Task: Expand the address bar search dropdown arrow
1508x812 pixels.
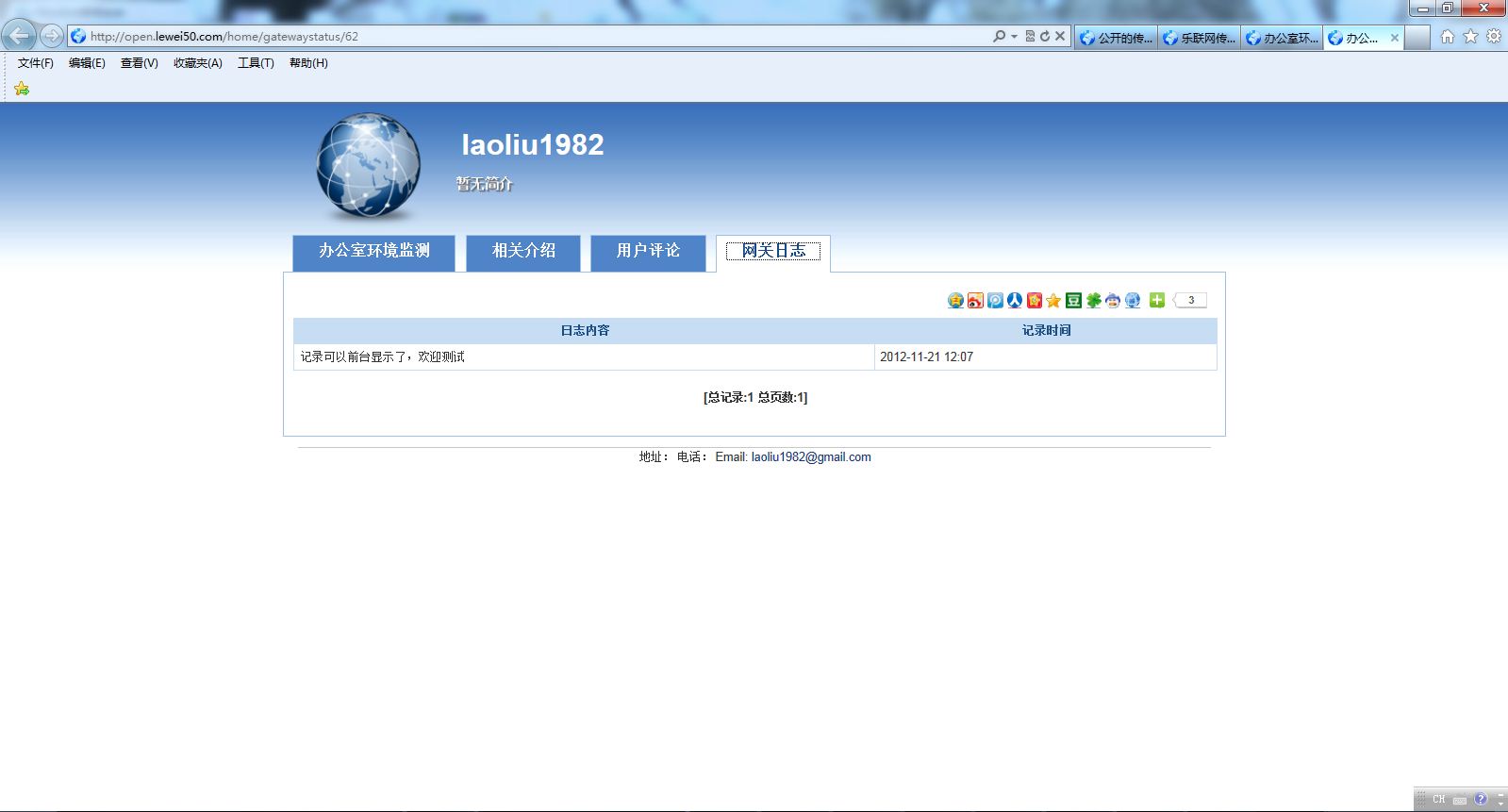Action: tap(1014, 37)
